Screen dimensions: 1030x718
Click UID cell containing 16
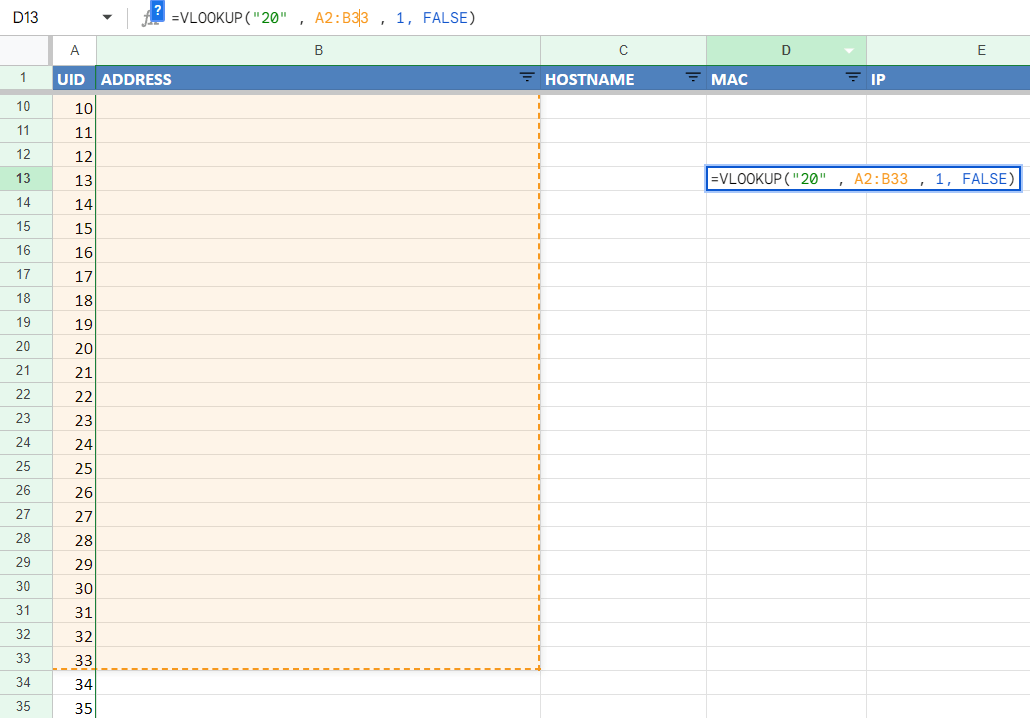pos(74,251)
